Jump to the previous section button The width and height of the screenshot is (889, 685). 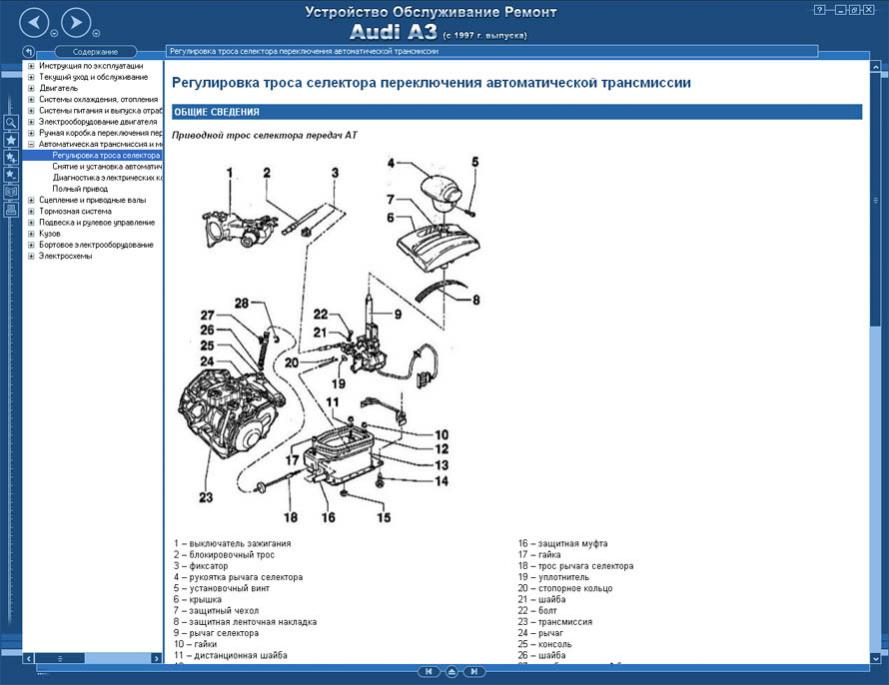[x=429, y=671]
